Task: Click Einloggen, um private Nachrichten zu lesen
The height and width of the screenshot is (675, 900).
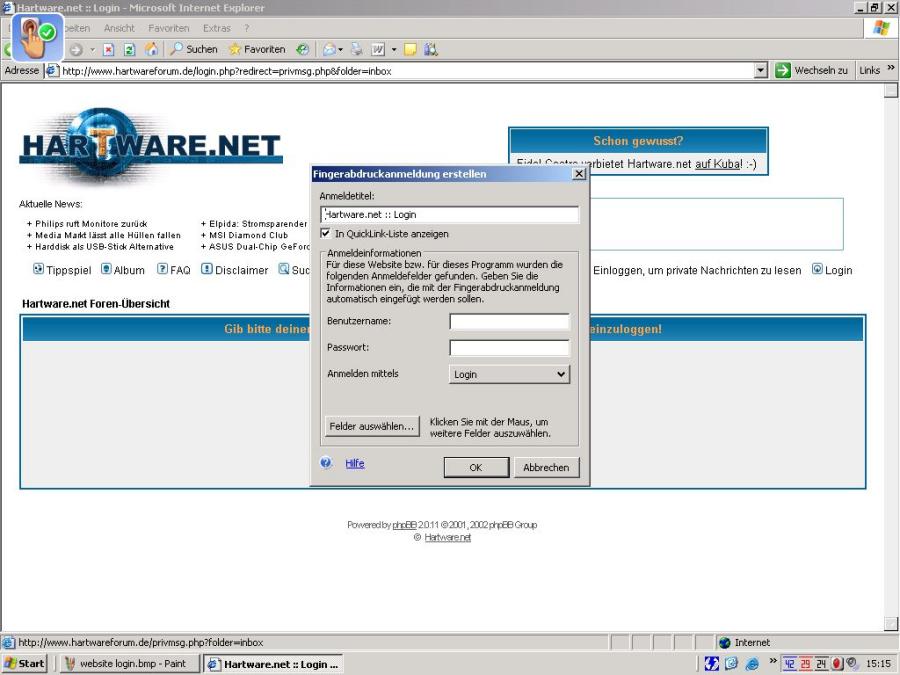Action: coord(697,270)
